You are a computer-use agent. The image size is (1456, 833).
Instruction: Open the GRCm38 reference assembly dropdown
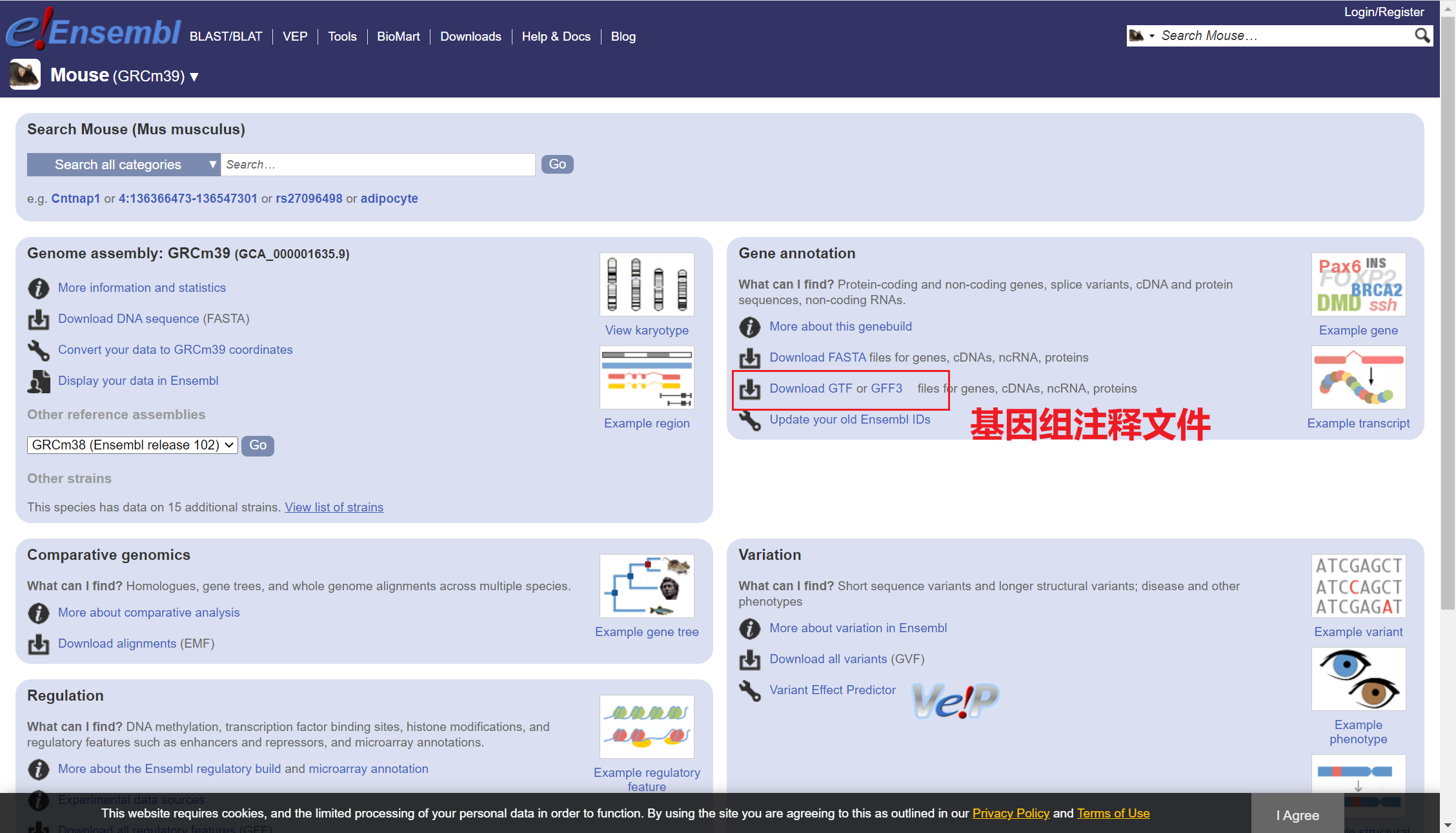click(x=132, y=445)
